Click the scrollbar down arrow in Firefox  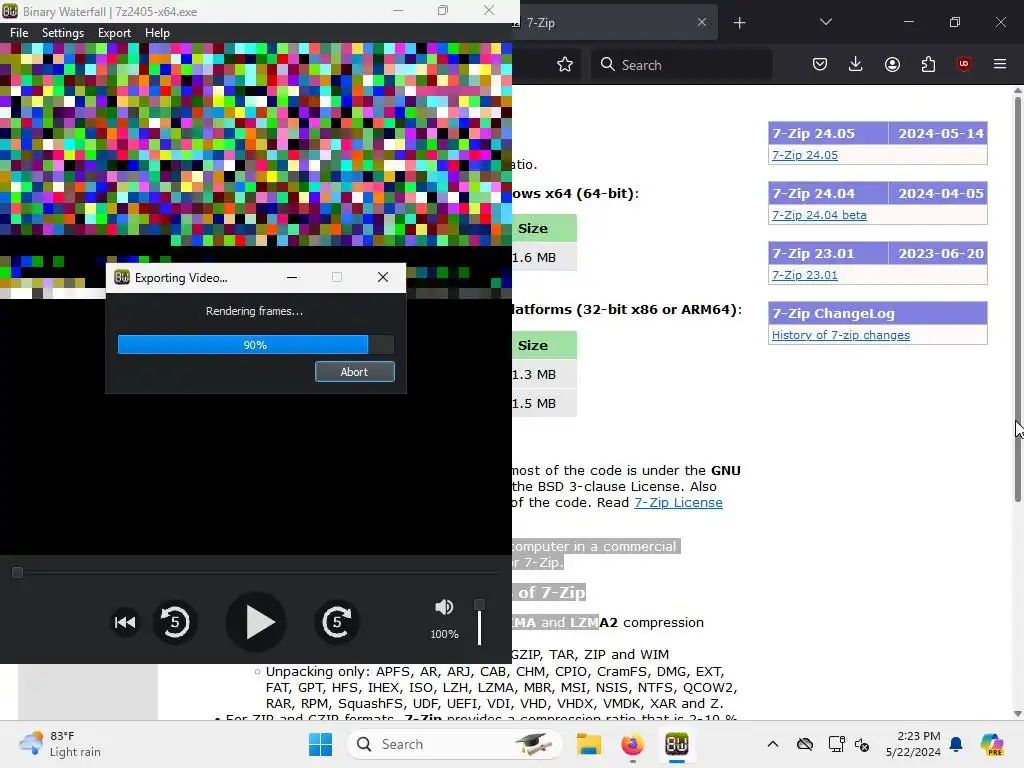click(1017, 714)
